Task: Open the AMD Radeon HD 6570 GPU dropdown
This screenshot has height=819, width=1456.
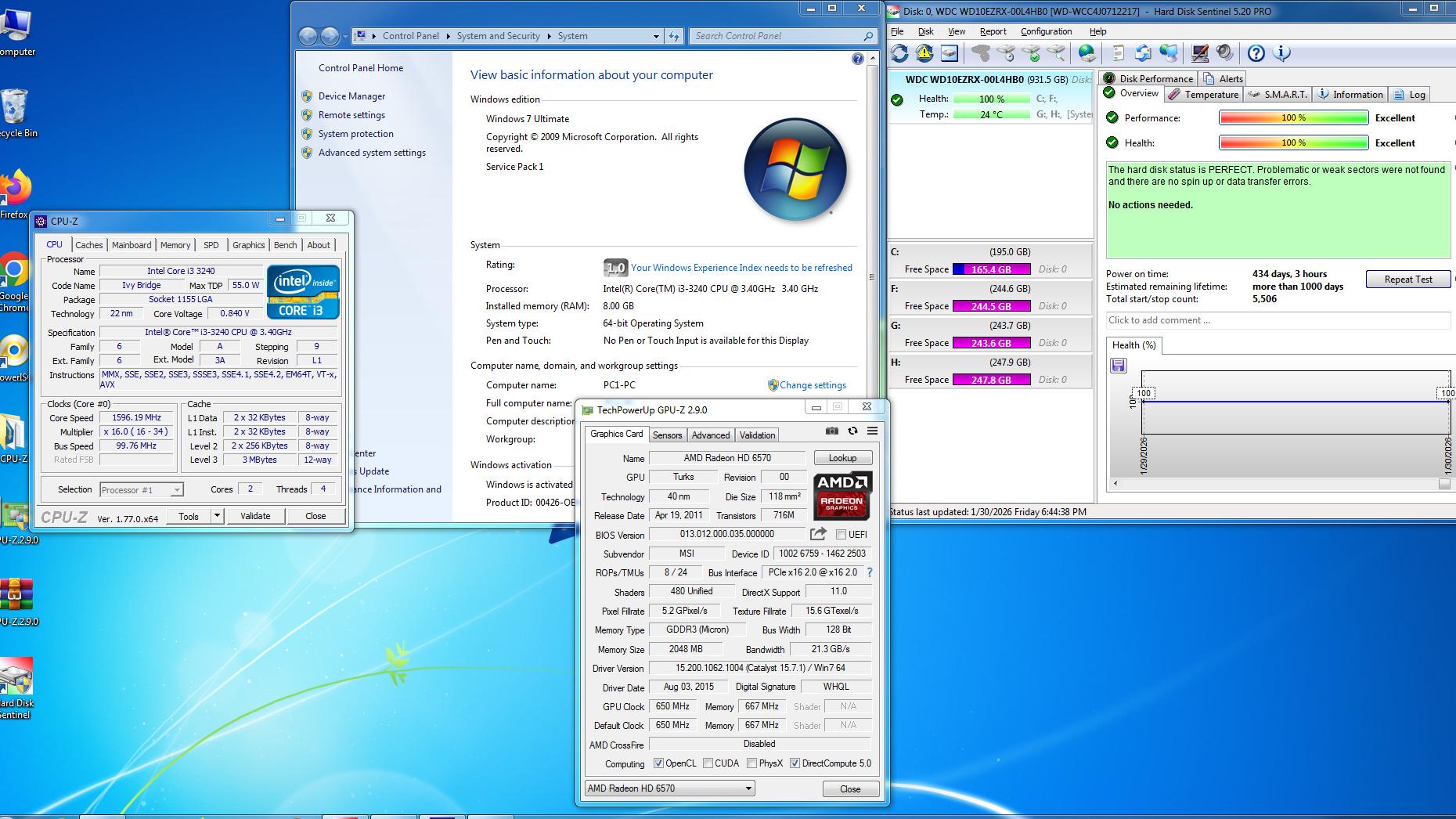Action: [x=748, y=788]
